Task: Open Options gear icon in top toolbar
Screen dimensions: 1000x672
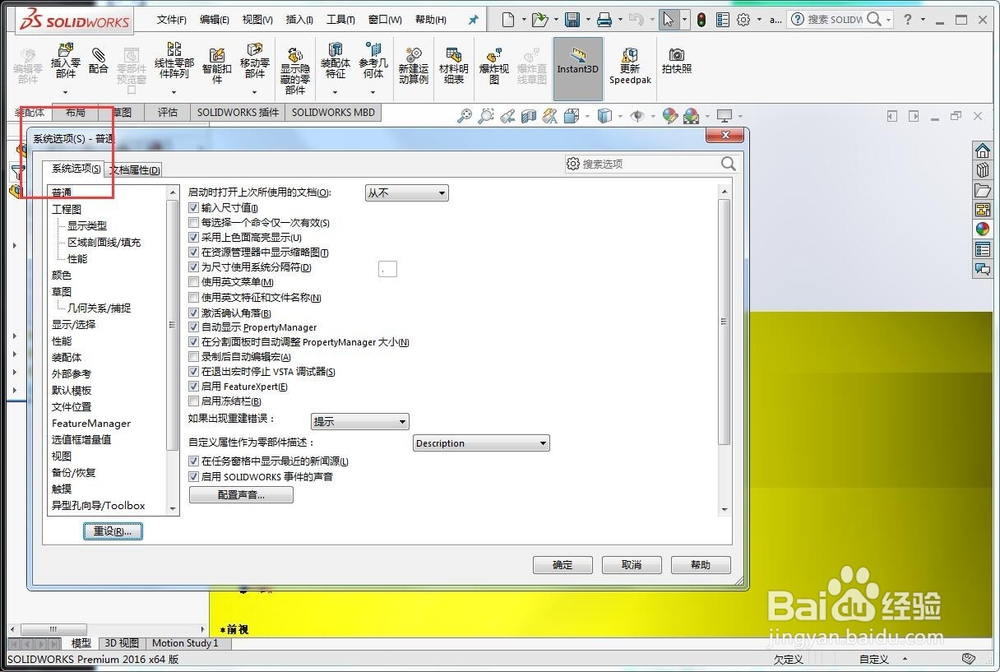Action: [x=743, y=20]
